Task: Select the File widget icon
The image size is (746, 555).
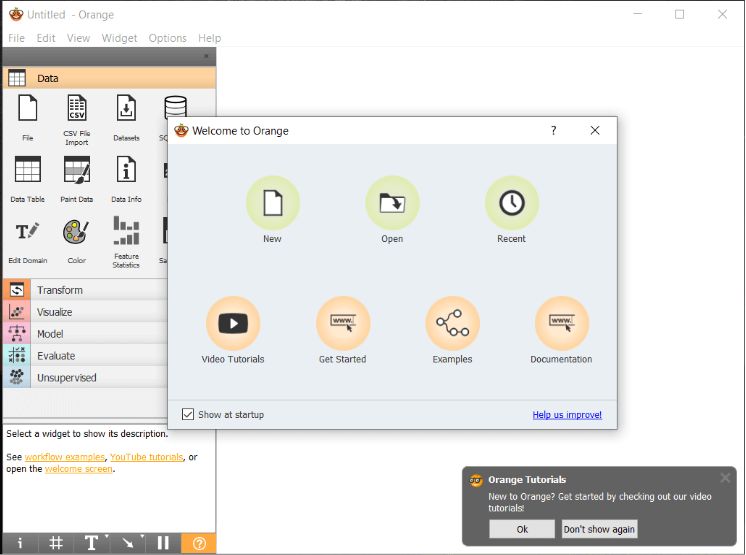Action: 28,108
